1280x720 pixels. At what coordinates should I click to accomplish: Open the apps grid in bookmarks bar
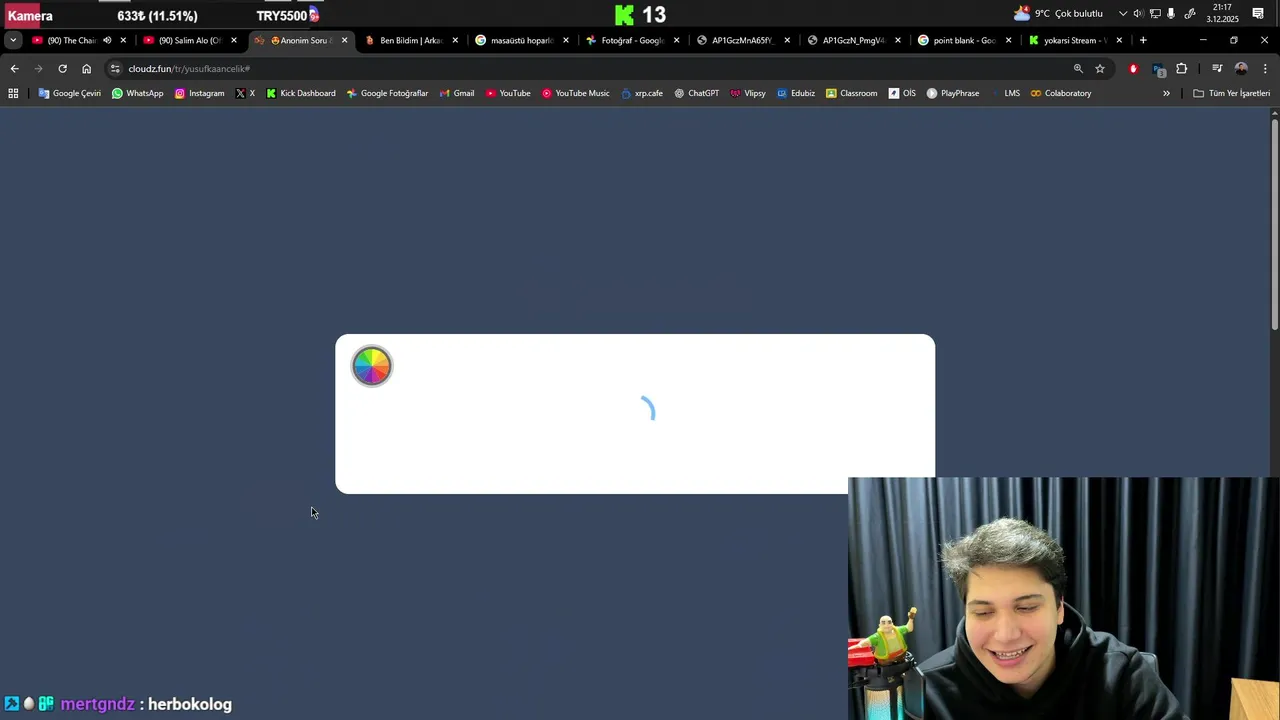(13, 93)
